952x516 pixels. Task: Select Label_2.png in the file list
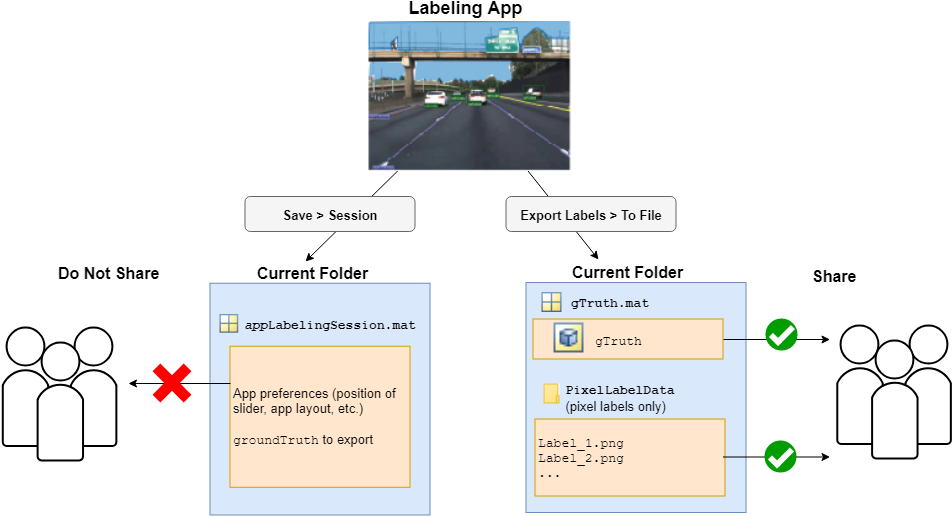point(581,458)
